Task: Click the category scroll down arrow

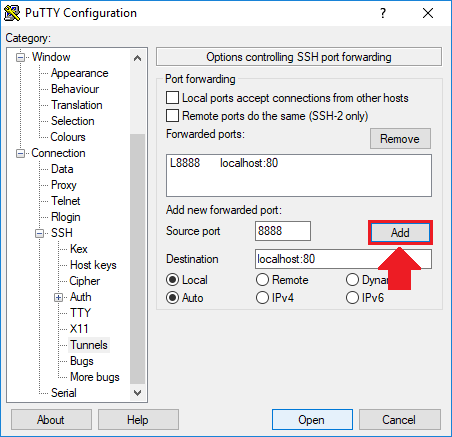Action: click(x=137, y=392)
